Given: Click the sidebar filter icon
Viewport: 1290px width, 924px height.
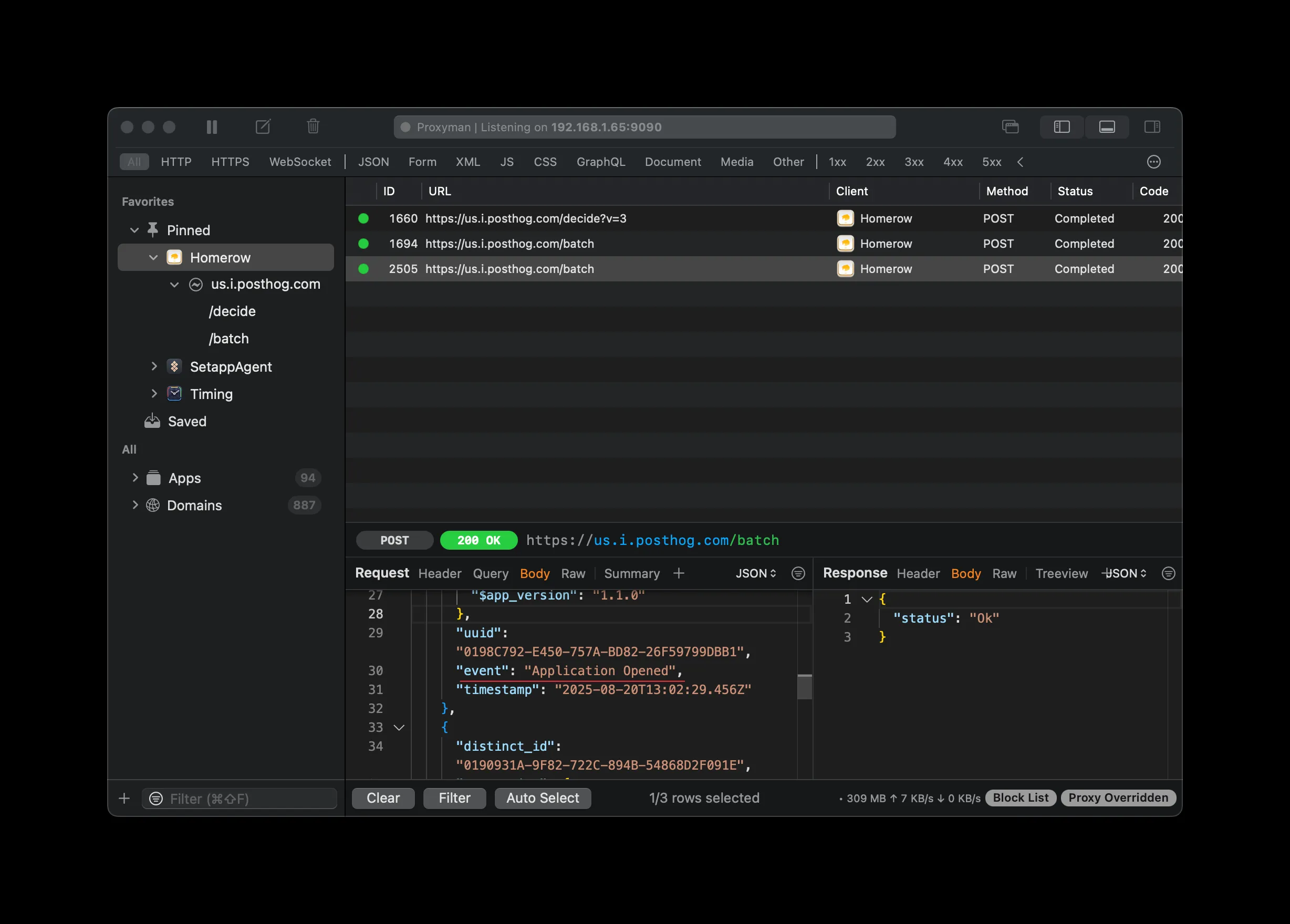Looking at the screenshot, I should (156, 799).
